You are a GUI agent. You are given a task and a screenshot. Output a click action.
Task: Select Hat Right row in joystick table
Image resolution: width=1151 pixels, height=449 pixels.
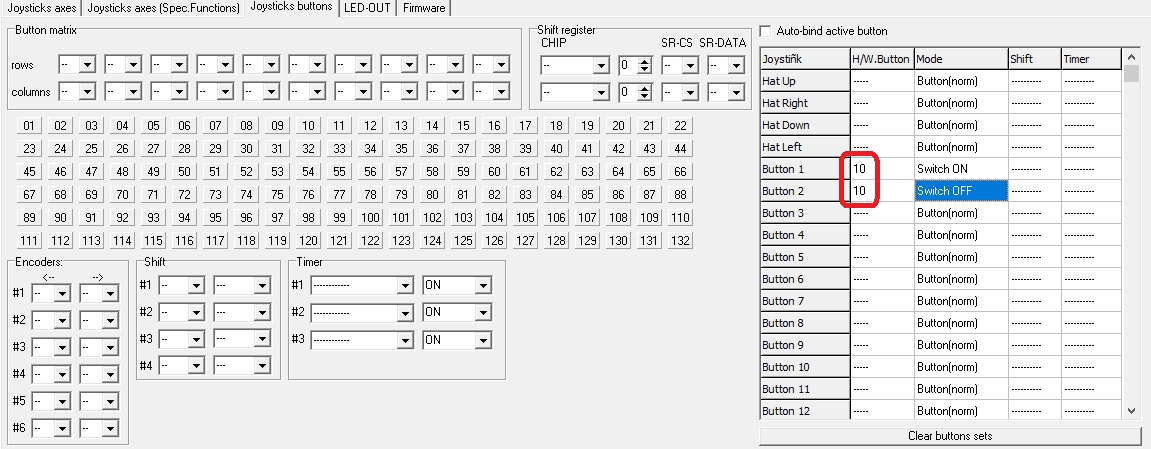(x=940, y=103)
